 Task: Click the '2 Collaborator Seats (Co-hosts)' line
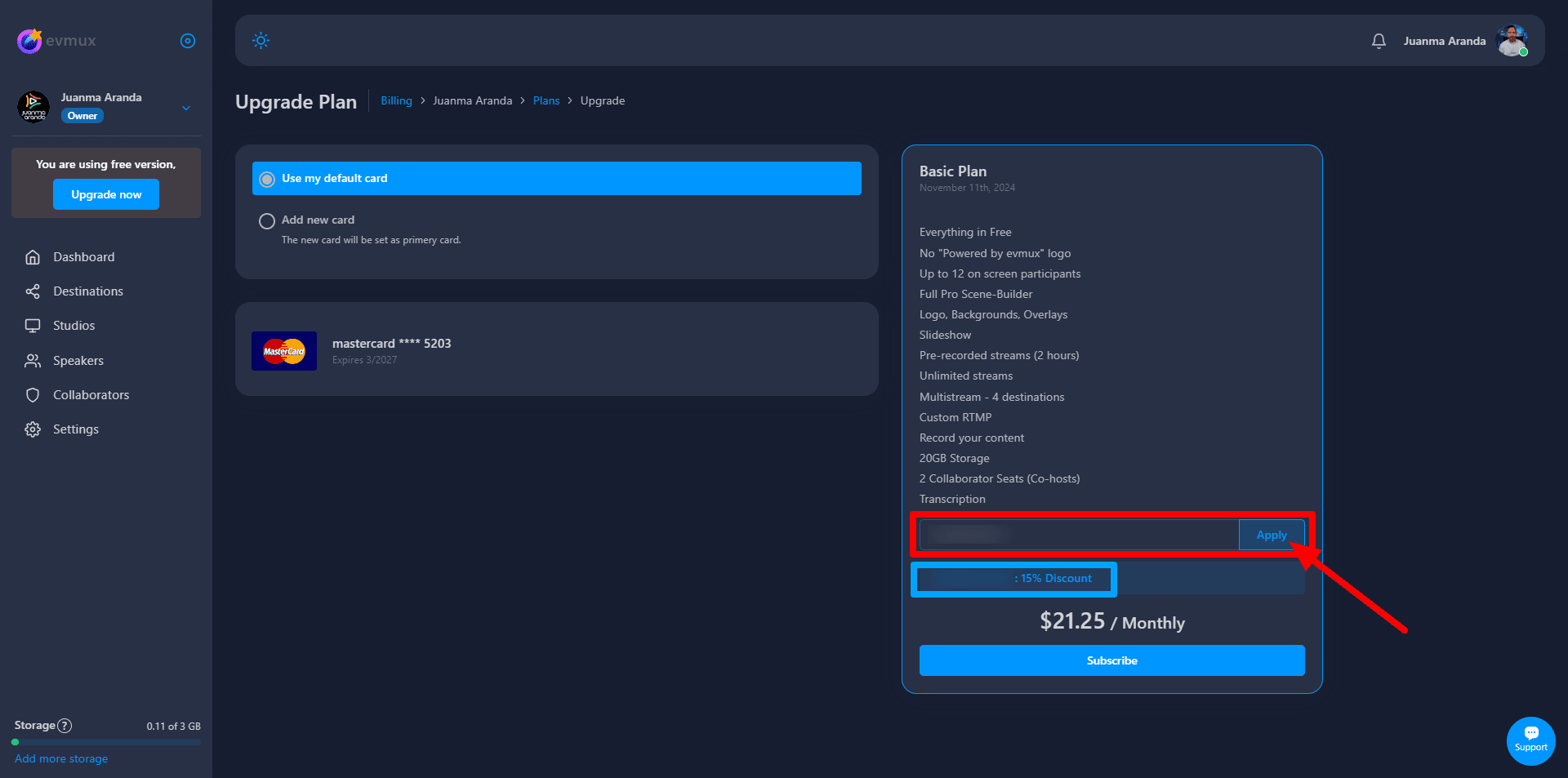[1000, 479]
